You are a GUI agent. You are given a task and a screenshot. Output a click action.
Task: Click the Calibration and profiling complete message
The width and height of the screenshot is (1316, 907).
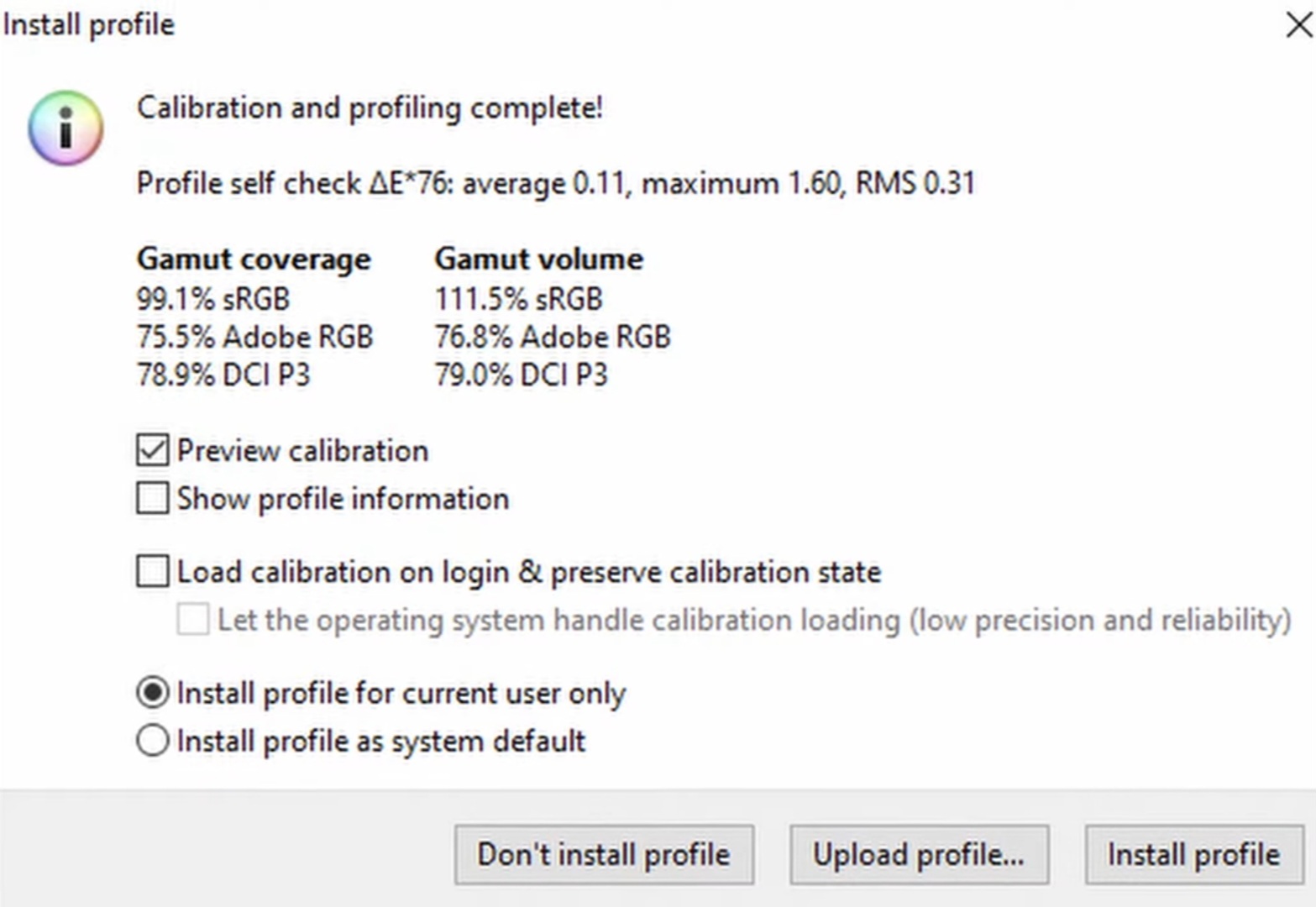[x=370, y=107]
